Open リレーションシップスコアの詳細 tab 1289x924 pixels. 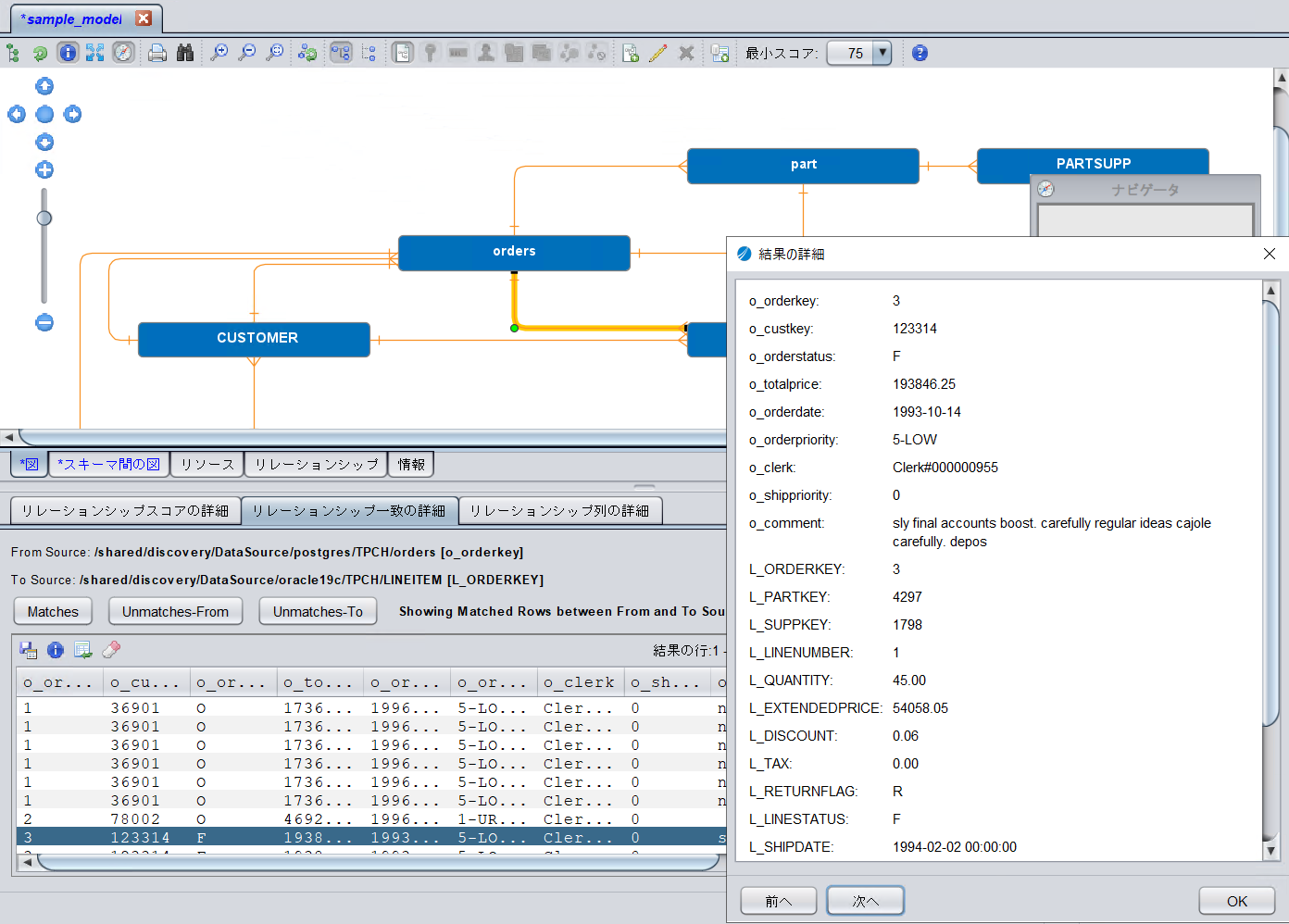[125, 510]
